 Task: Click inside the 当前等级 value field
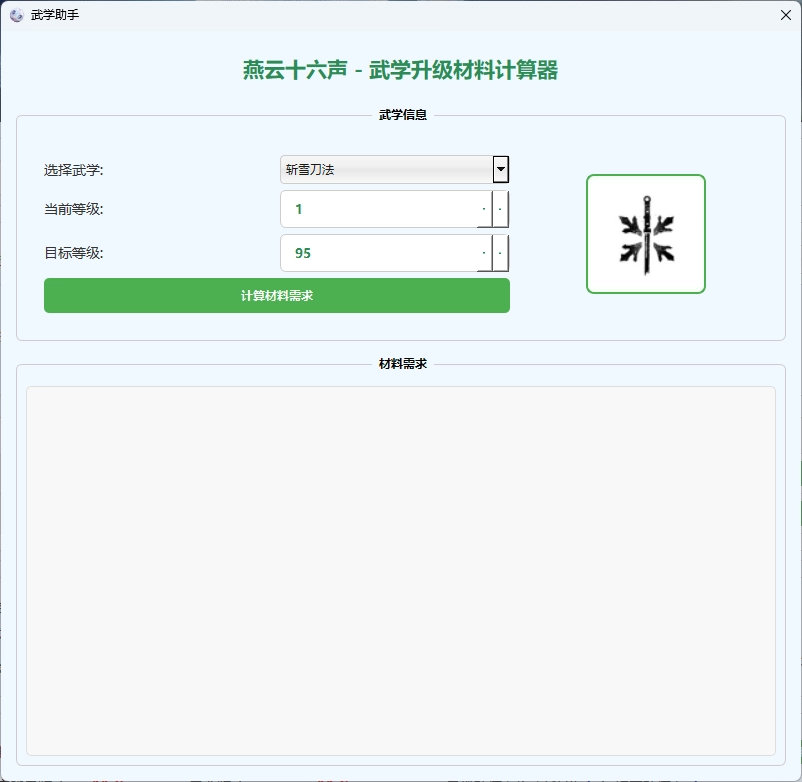(380, 210)
